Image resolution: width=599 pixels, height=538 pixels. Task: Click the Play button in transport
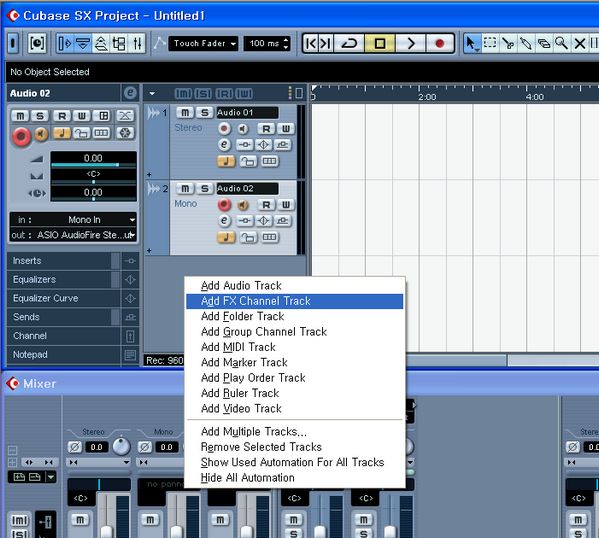[411, 43]
